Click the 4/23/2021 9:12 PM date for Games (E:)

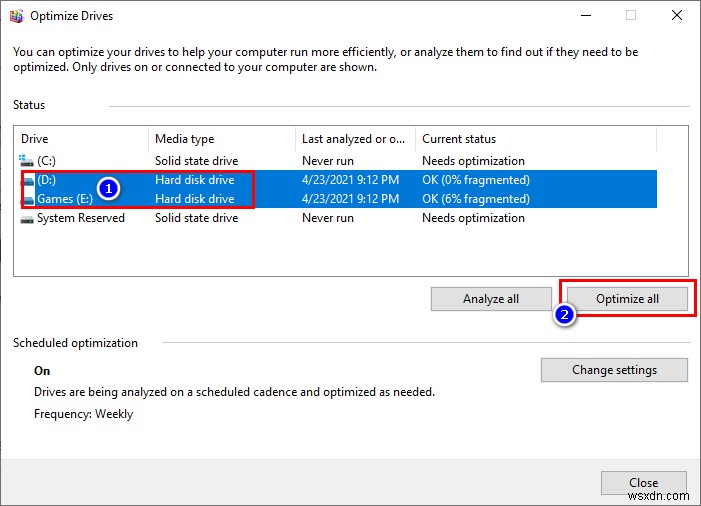[350, 199]
